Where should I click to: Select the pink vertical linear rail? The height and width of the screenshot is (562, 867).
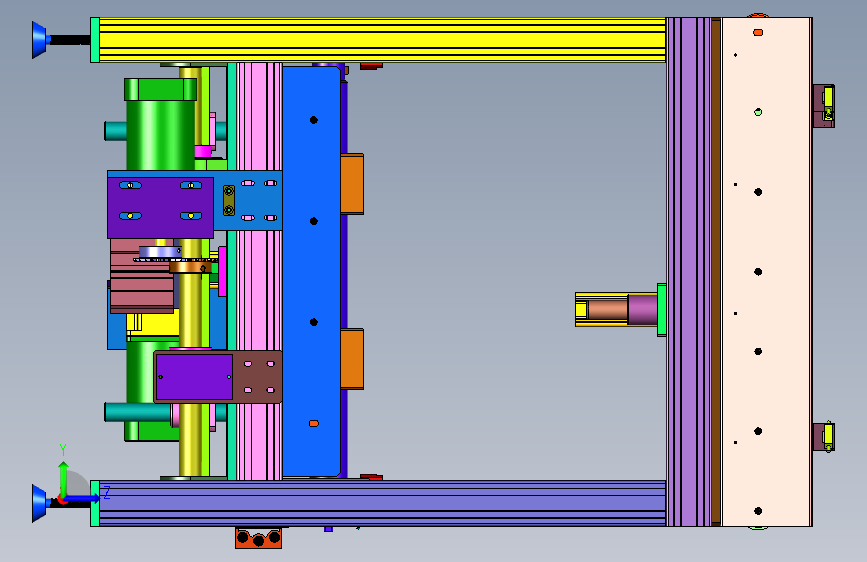click(259, 271)
